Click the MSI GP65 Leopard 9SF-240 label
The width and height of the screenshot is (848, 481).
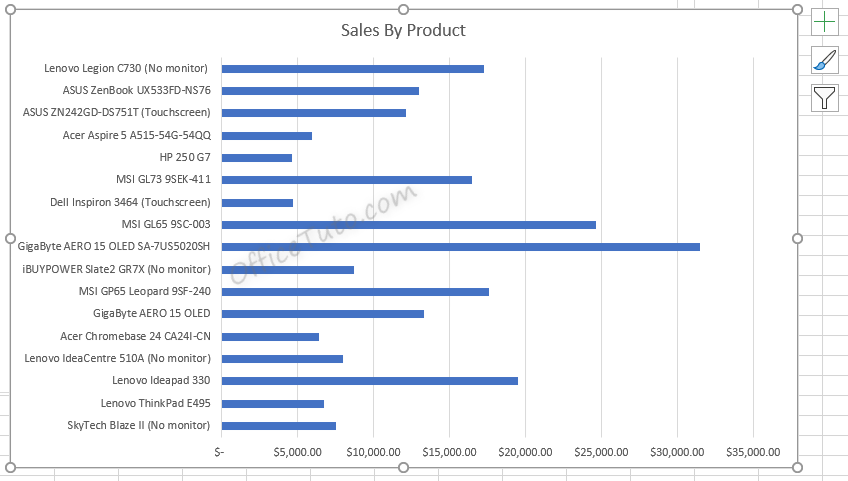click(x=145, y=291)
